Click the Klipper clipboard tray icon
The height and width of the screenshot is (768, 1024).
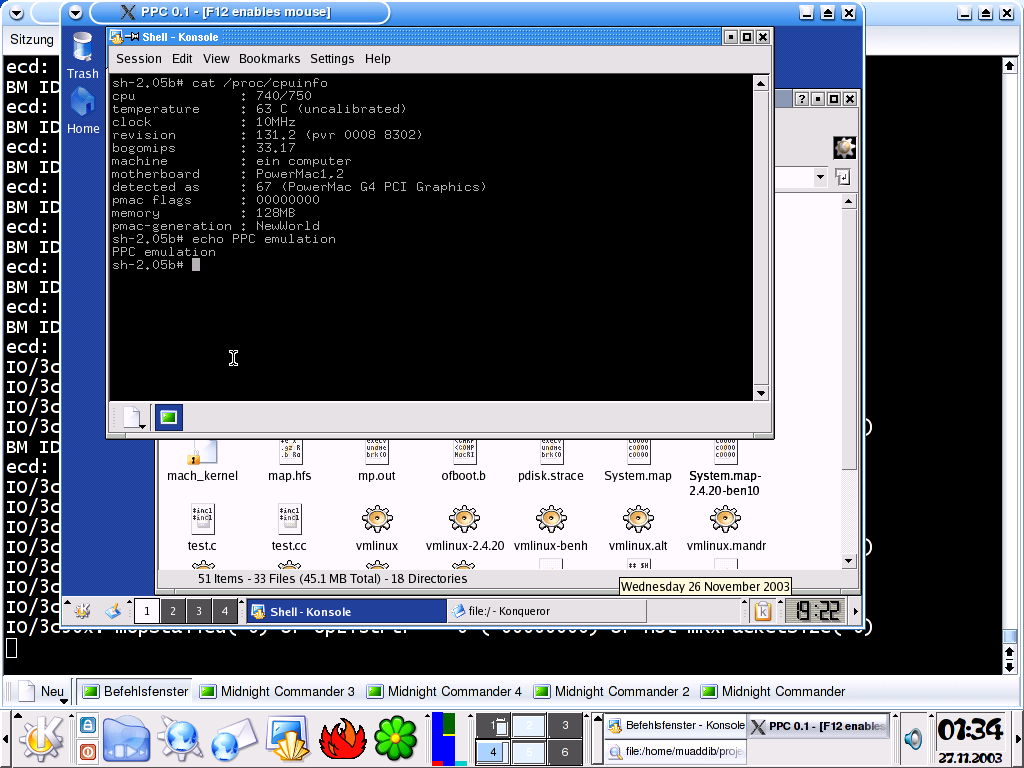coord(763,611)
